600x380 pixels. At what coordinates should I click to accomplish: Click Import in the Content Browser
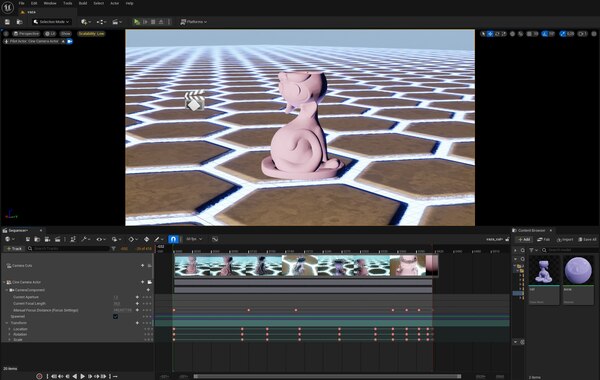(565, 240)
